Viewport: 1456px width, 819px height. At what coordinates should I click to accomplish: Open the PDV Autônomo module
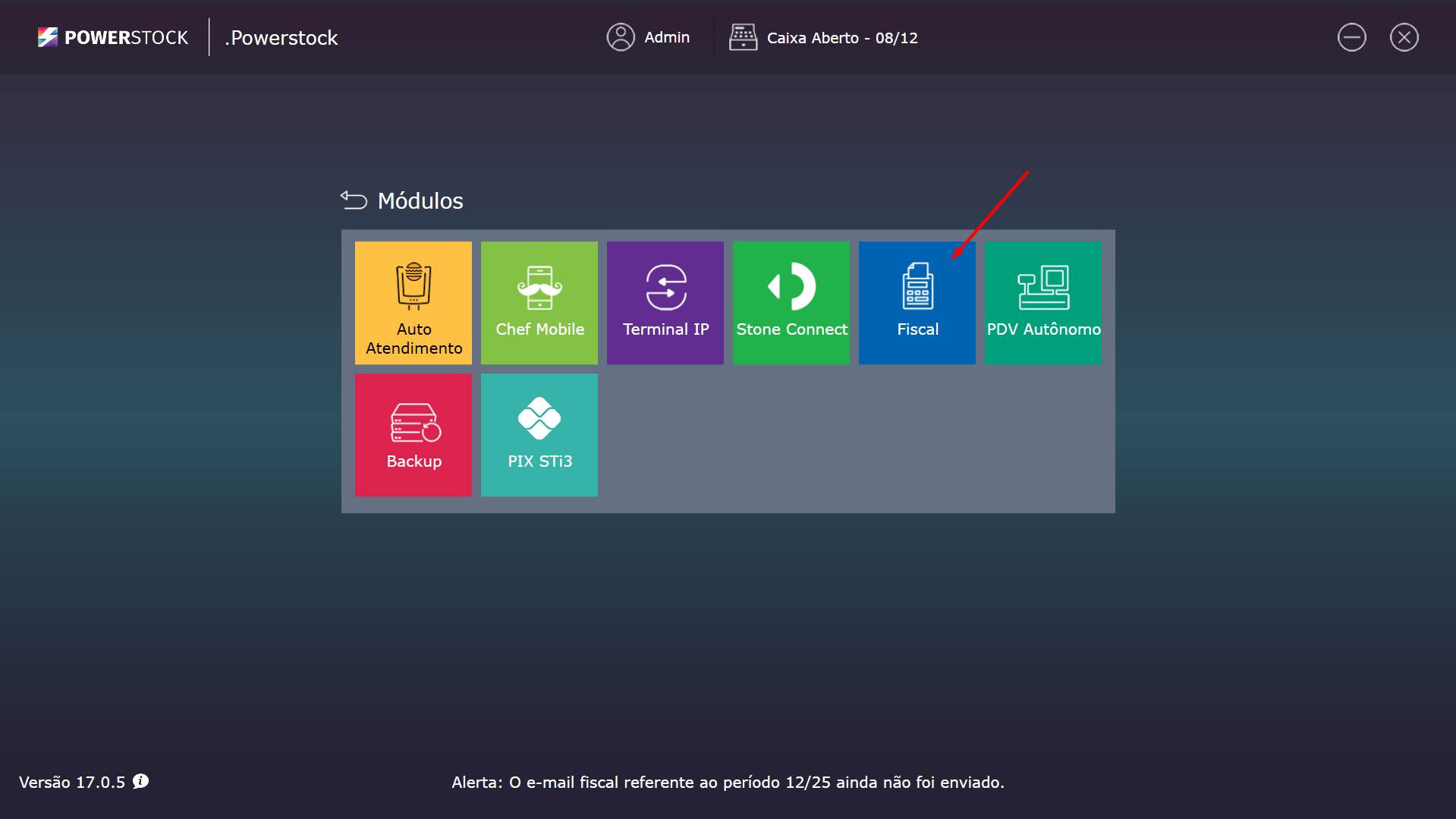point(1043,303)
